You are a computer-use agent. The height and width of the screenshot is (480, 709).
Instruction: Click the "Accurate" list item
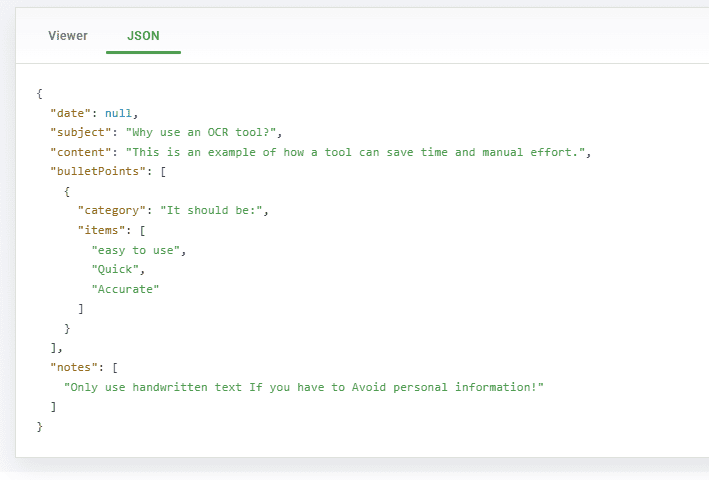tap(125, 289)
